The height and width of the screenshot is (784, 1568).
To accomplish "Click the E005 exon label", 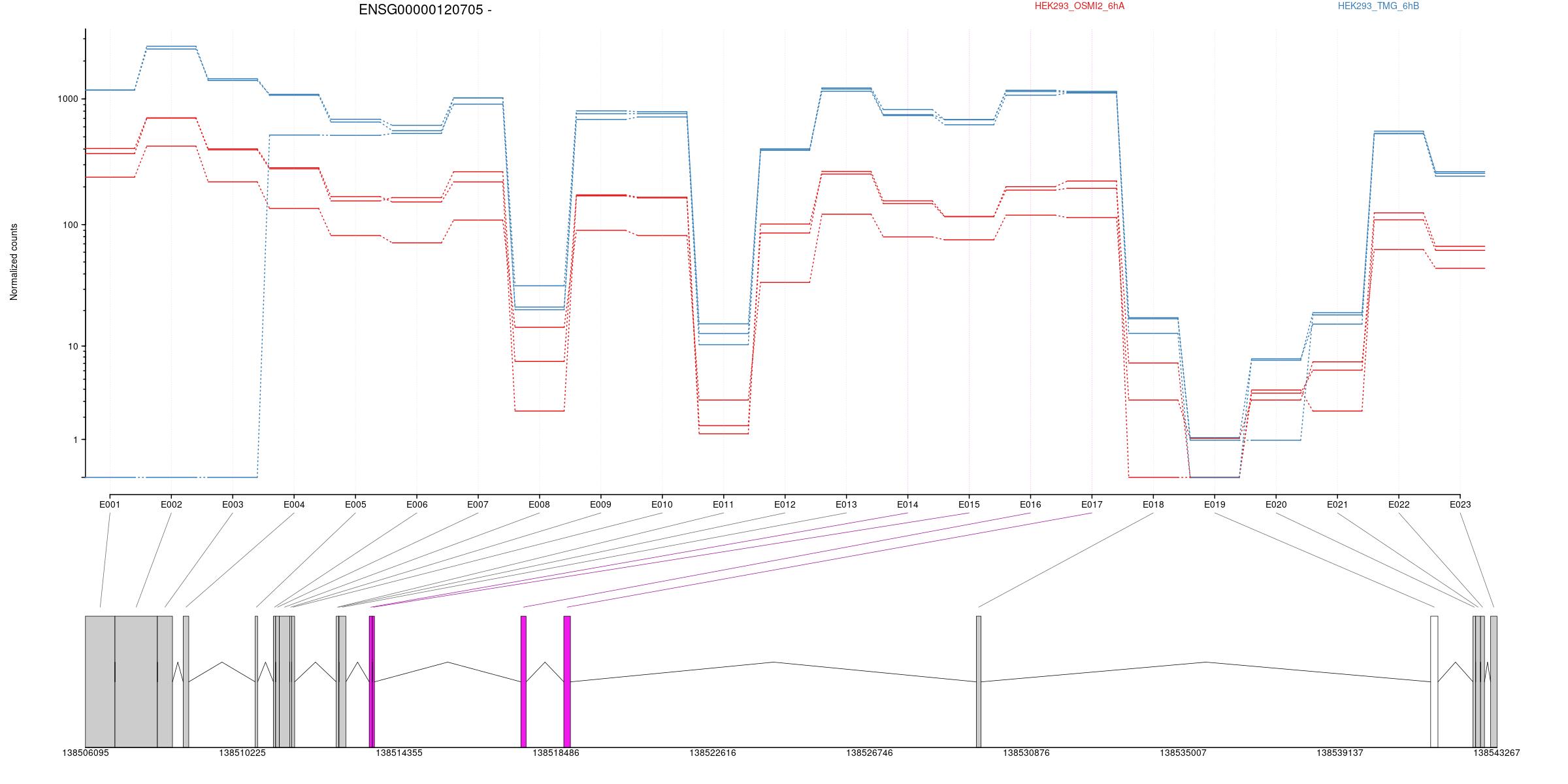I will click(x=355, y=504).
